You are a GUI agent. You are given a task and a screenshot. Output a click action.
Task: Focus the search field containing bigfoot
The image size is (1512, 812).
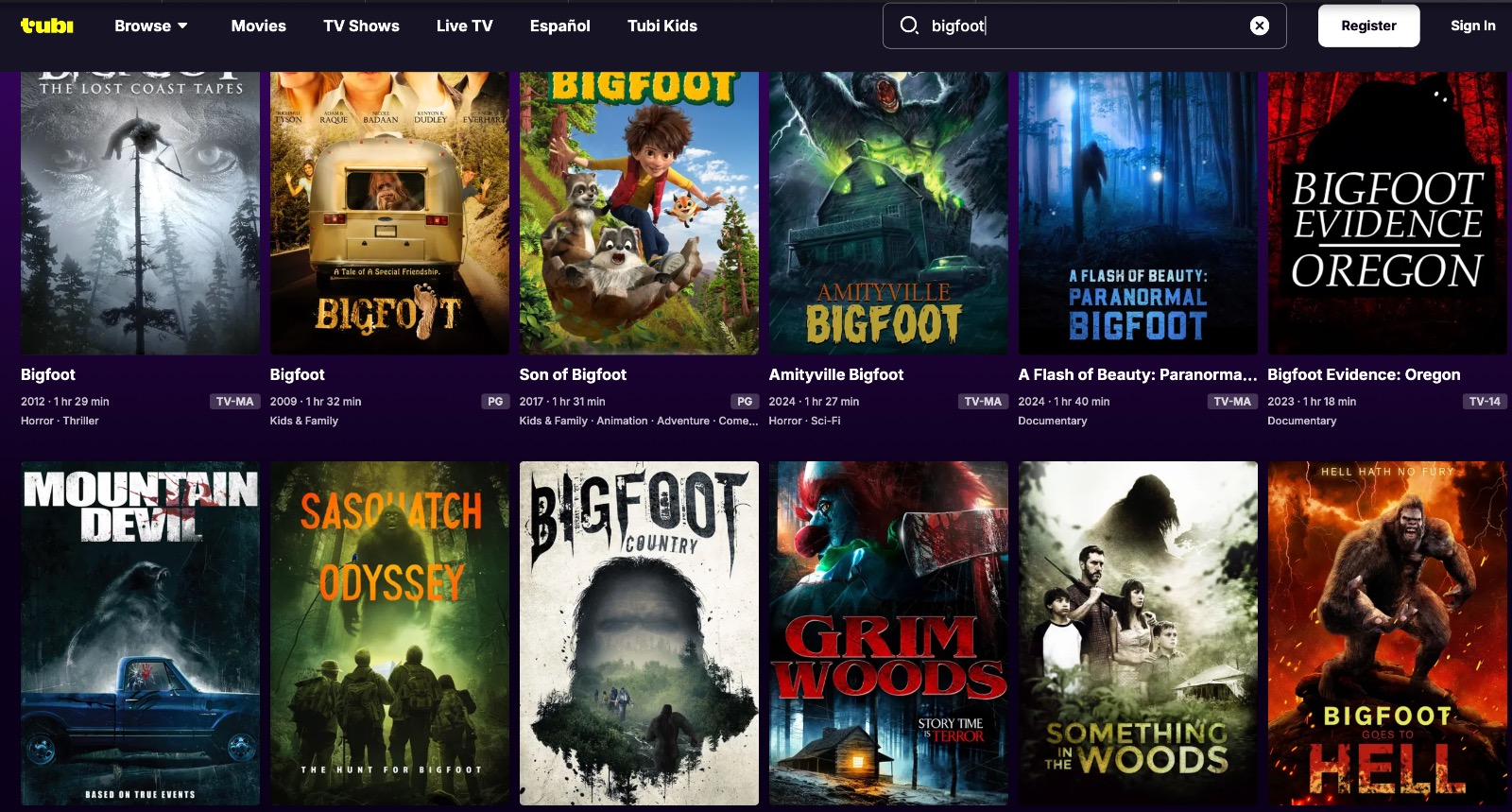[x=1084, y=26]
